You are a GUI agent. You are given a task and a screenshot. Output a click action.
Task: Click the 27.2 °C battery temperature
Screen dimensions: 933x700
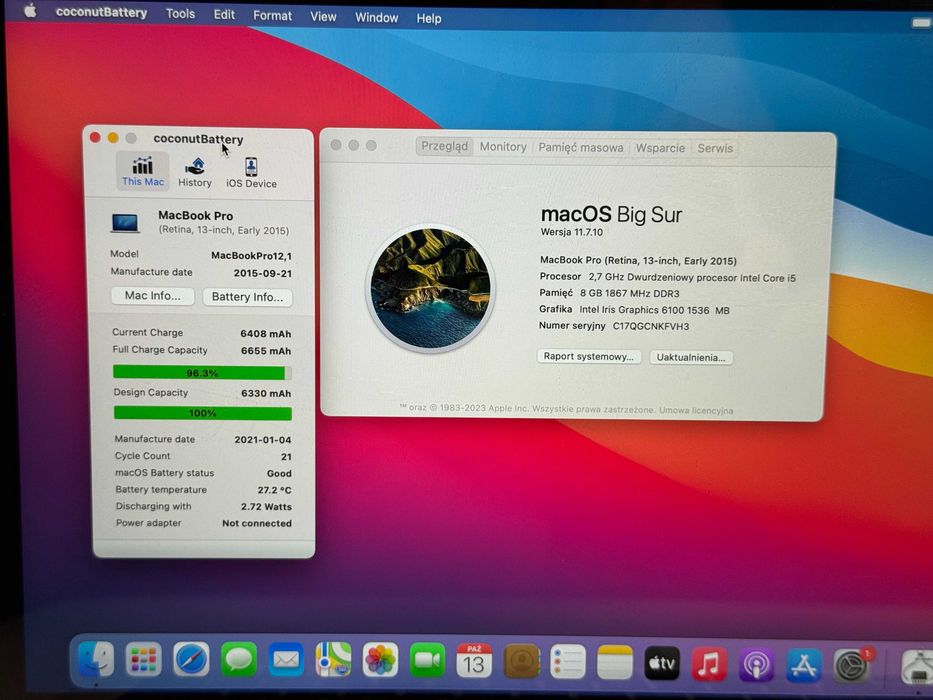[274, 490]
